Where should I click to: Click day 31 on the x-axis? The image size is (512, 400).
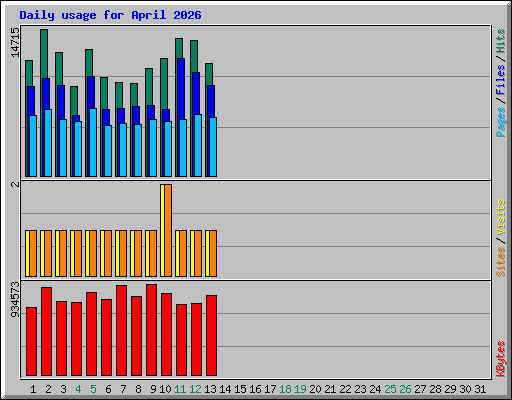(480, 389)
